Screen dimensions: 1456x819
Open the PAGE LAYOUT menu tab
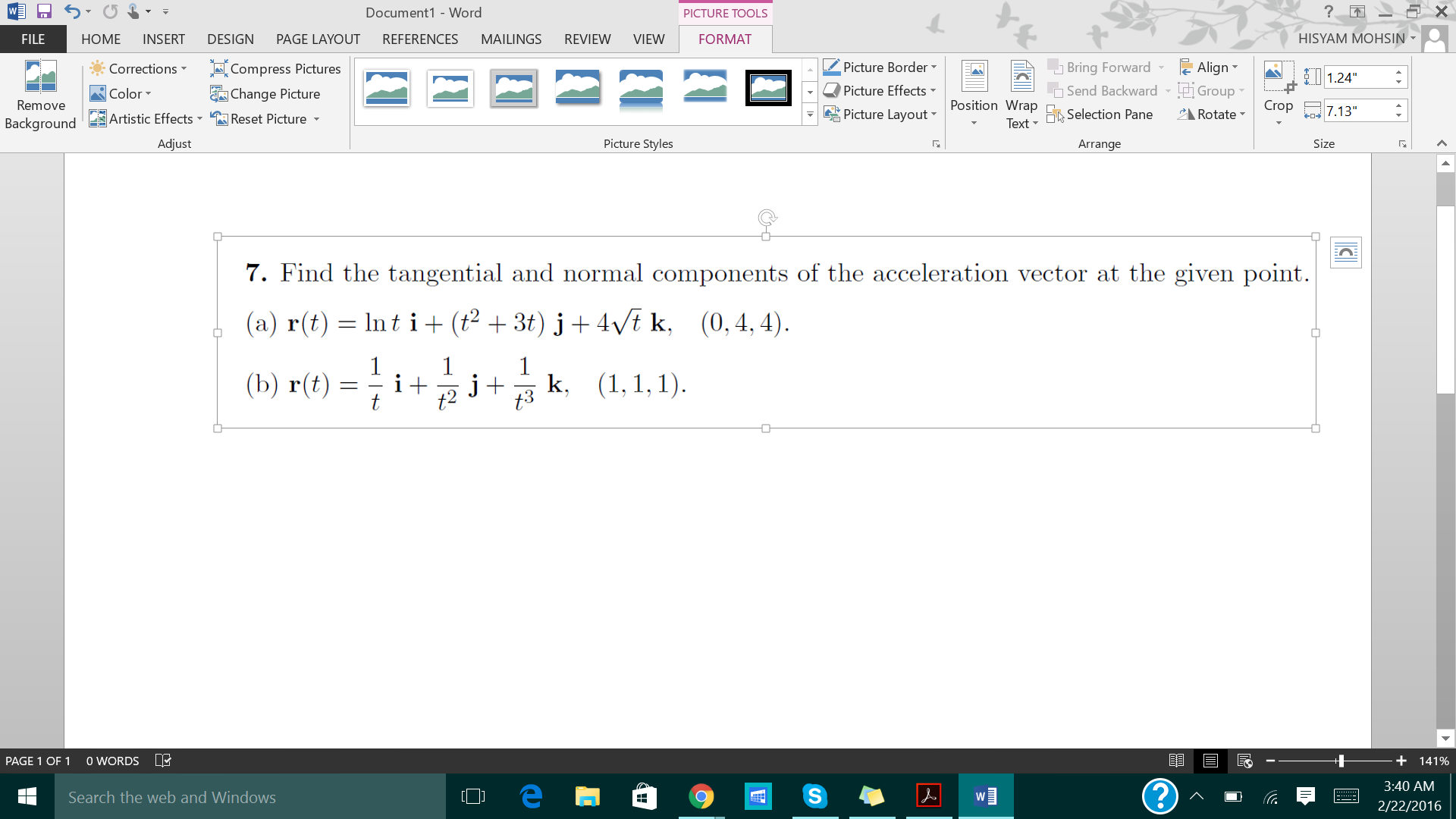click(x=318, y=39)
